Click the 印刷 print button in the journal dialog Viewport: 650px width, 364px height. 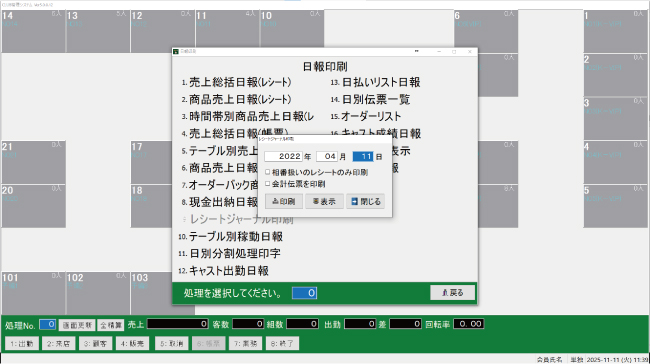284,201
